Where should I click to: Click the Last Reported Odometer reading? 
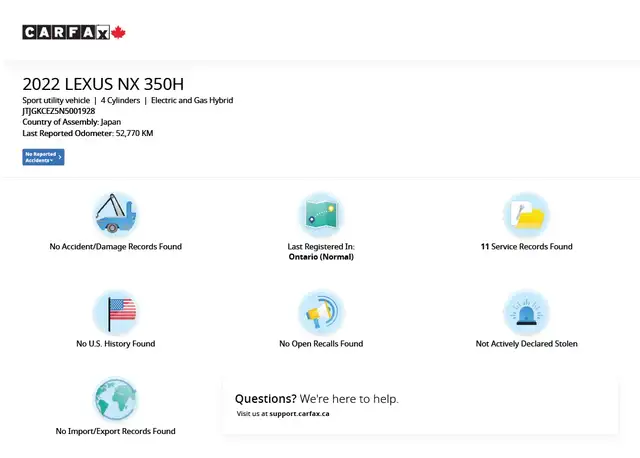[88, 133]
